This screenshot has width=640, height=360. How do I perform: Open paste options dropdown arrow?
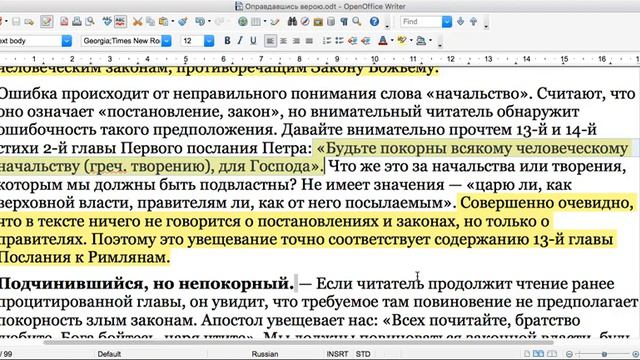tap(172, 22)
